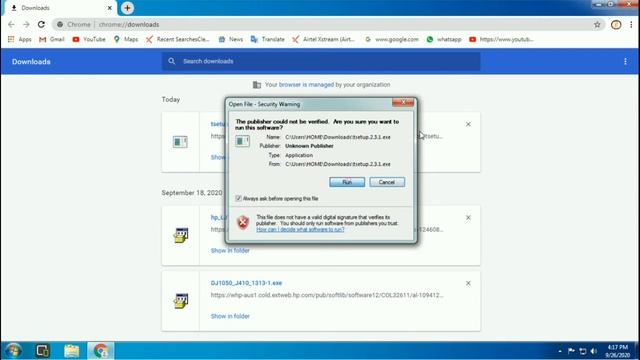The height and width of the screenshot is (360, 640).
Task: Reload the Chrome page
Action: pyautogui.click(x=41, y=24)
